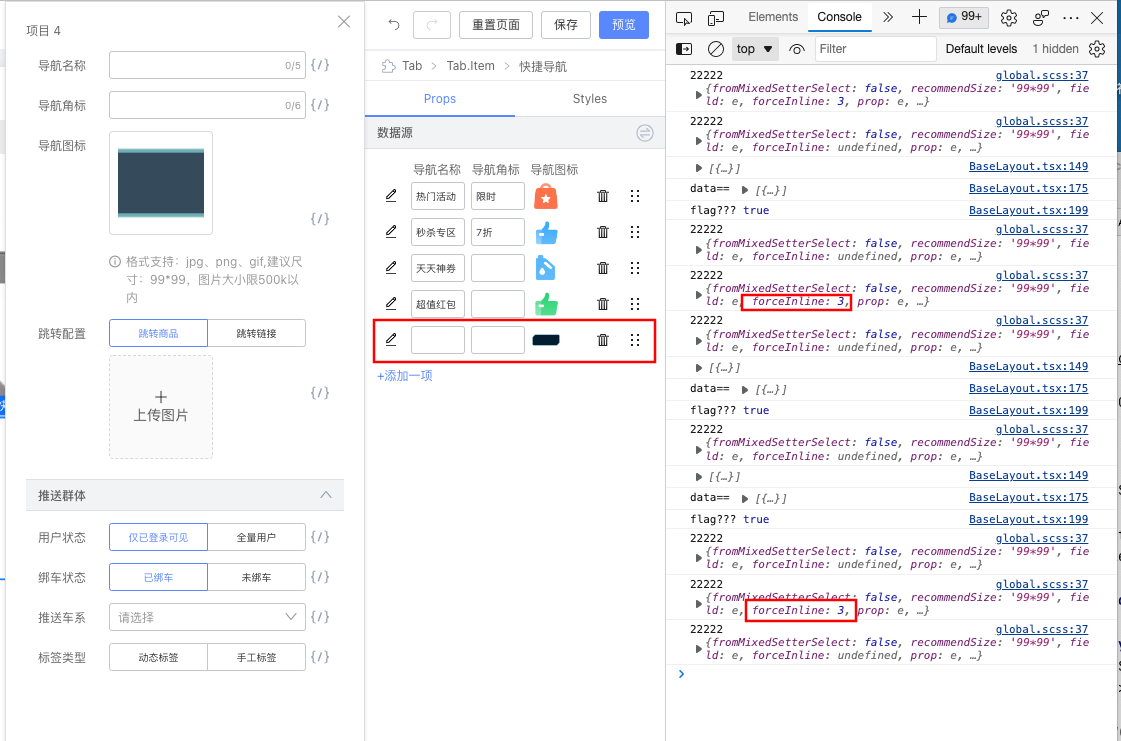Delete the 超值红包 row via its trash icon
This screenshot has height=741, width=1121.
point(602,303)
